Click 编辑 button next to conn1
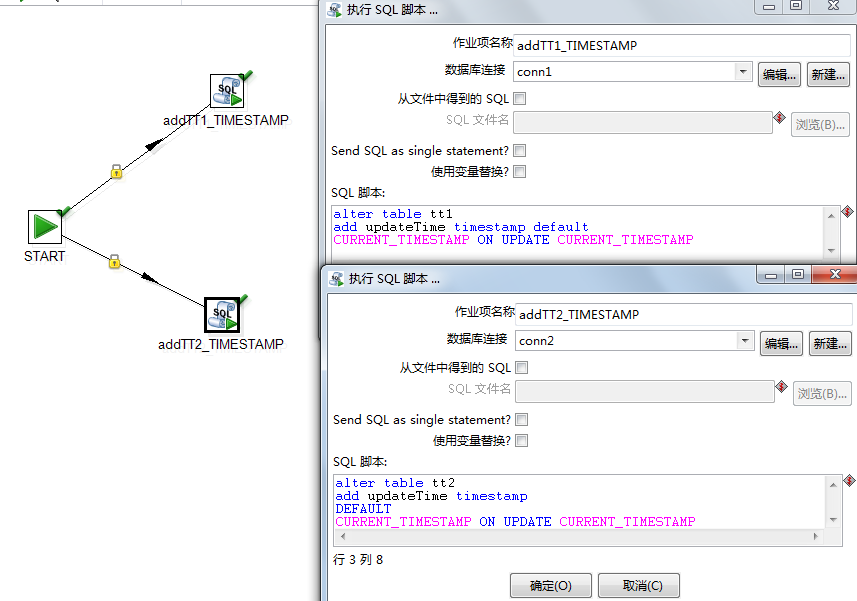Image resolution: width=857 pixels, height=601 pixels. click(x=779, y=75)
